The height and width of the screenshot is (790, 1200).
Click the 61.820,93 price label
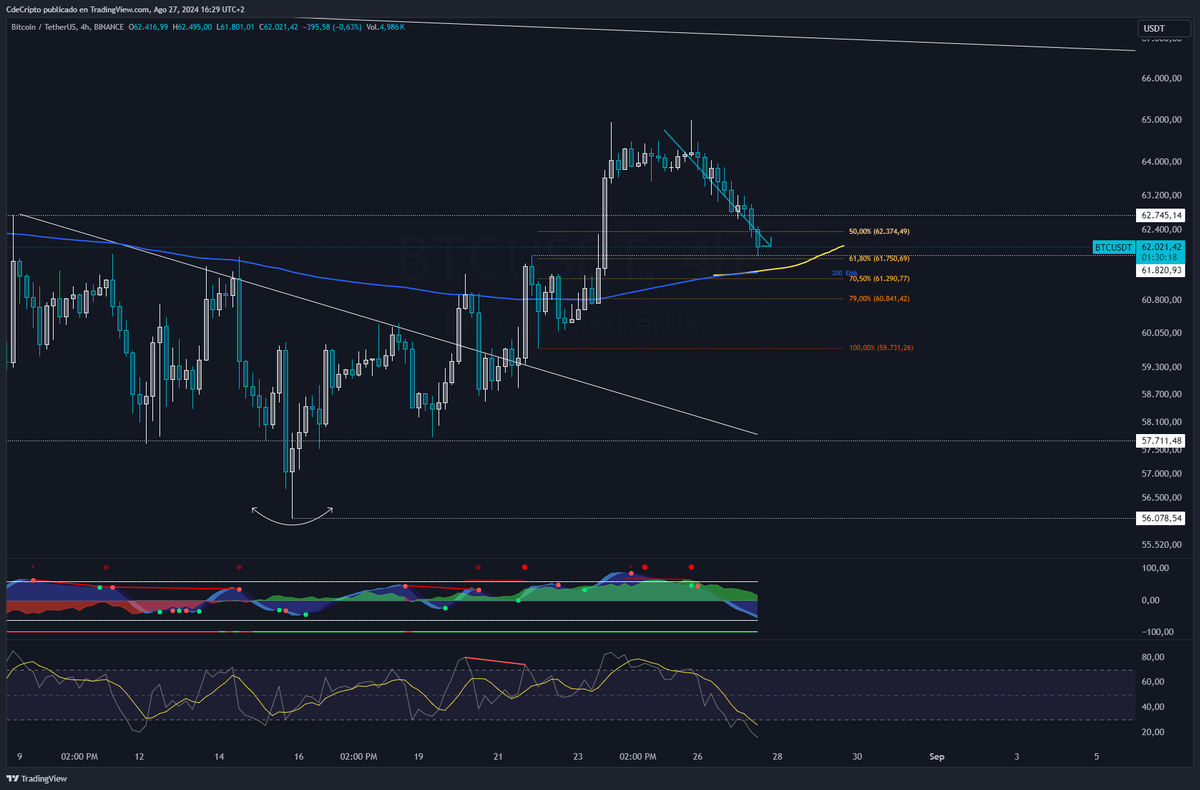click(x=1161, y=270)
